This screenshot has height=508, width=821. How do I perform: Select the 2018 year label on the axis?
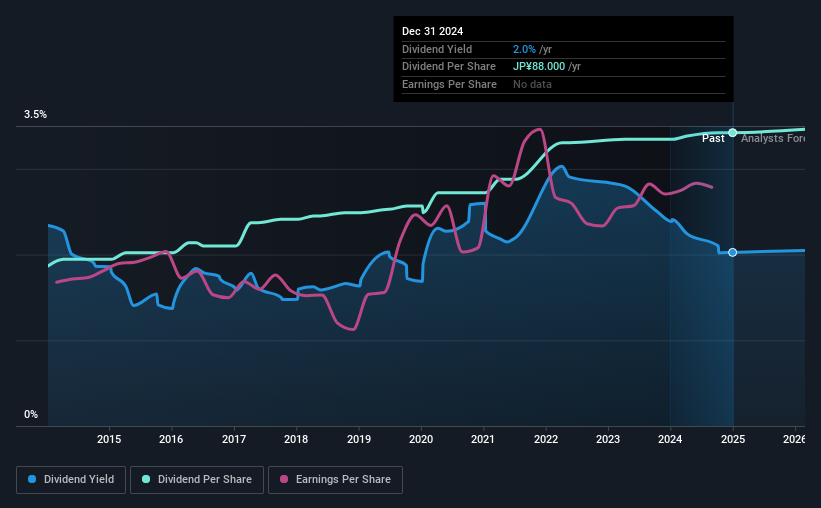296,439
